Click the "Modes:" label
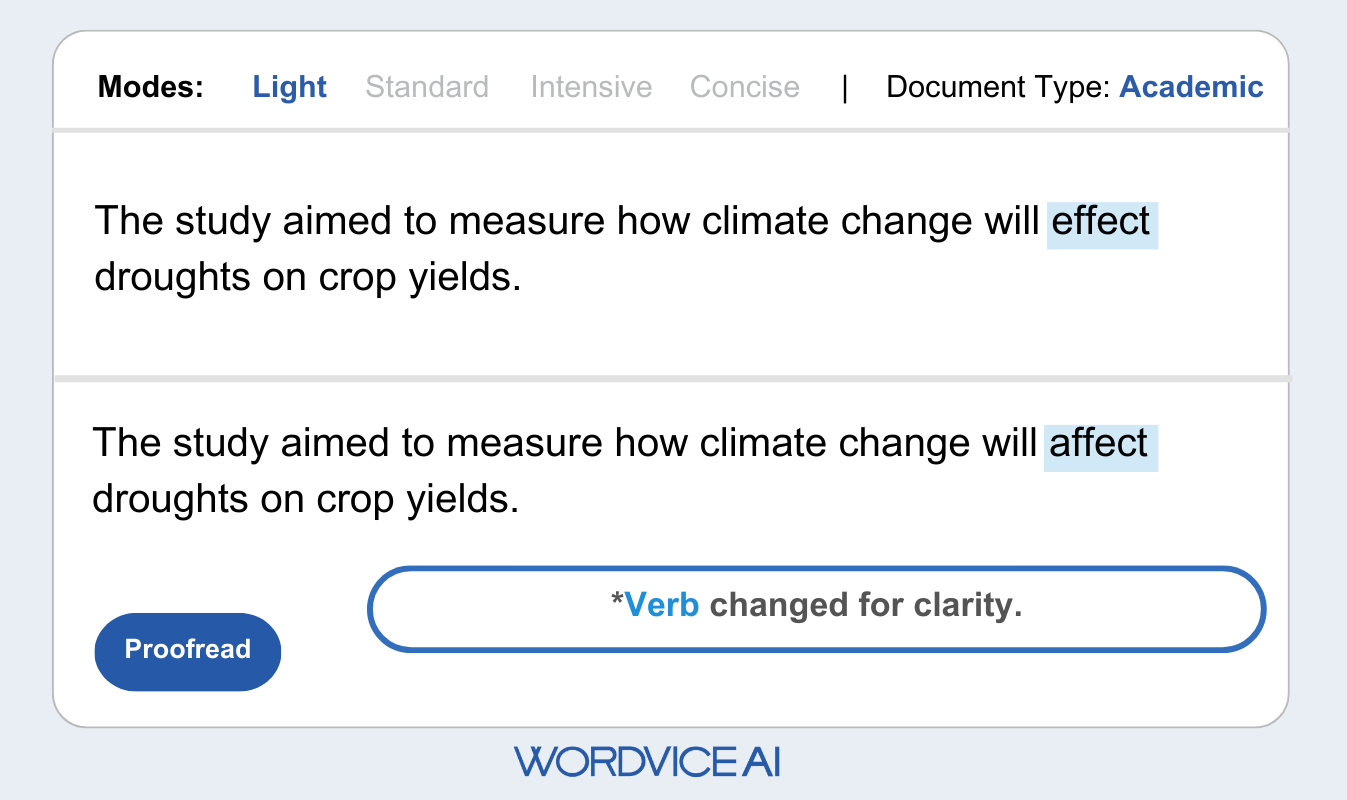Viewport: 1347px width, 800px height. point(150,87)
